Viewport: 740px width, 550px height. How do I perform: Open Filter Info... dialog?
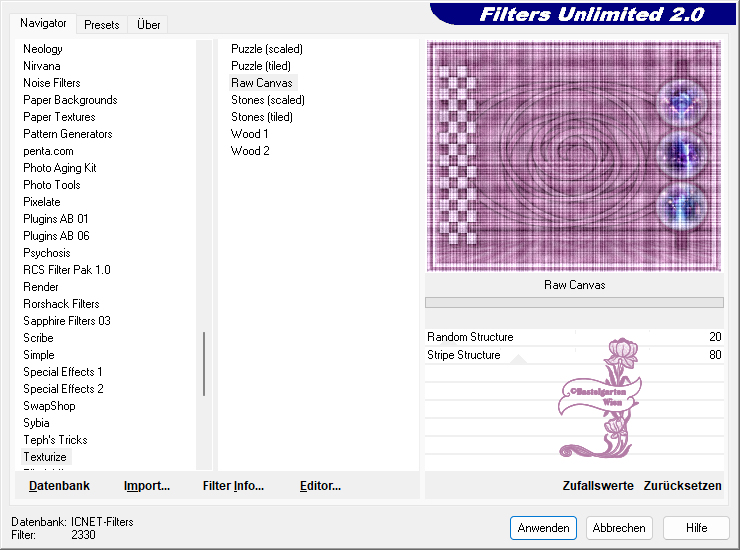tap(233, 486)
